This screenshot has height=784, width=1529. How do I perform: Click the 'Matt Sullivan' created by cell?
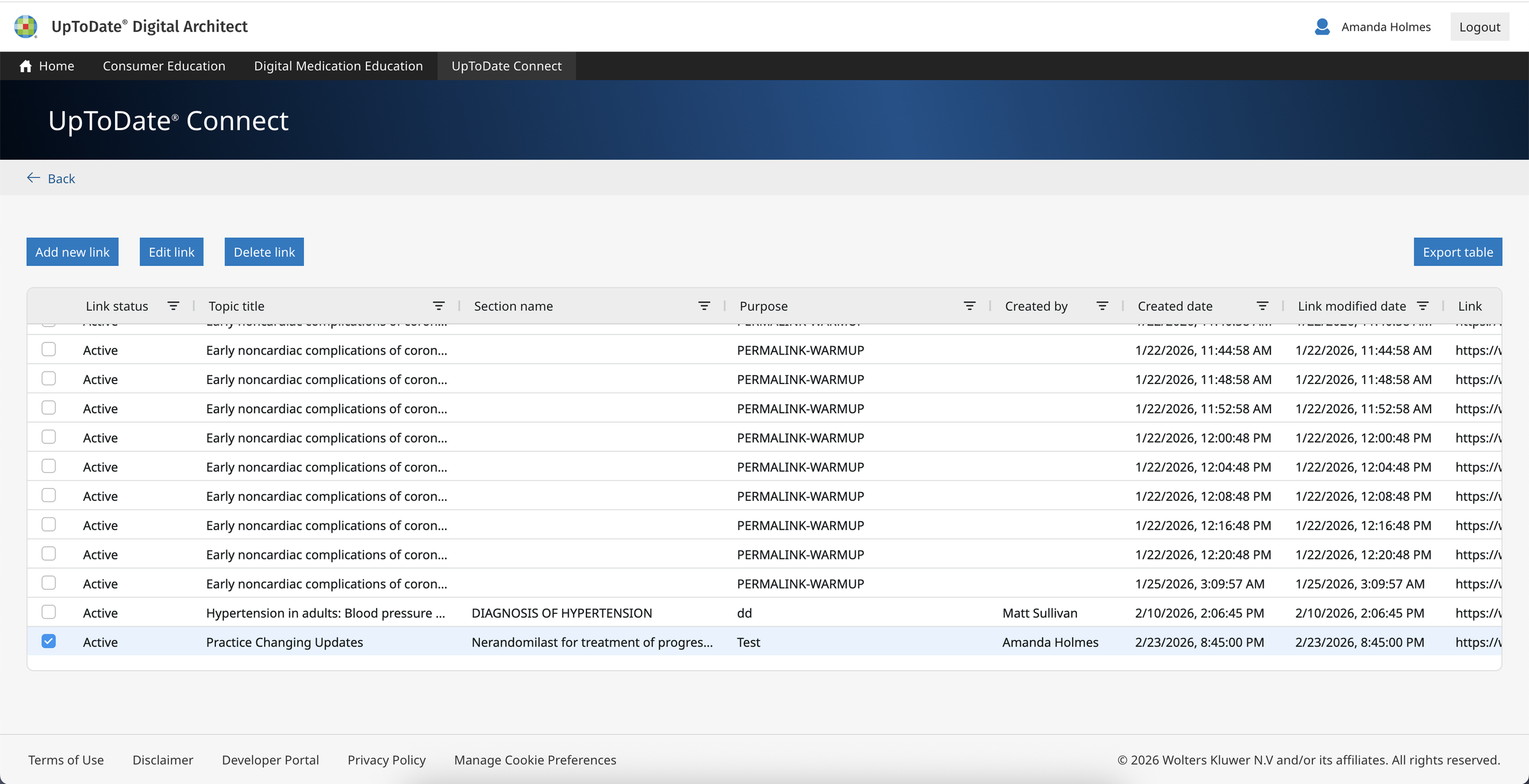click(x=1040, y=613)
